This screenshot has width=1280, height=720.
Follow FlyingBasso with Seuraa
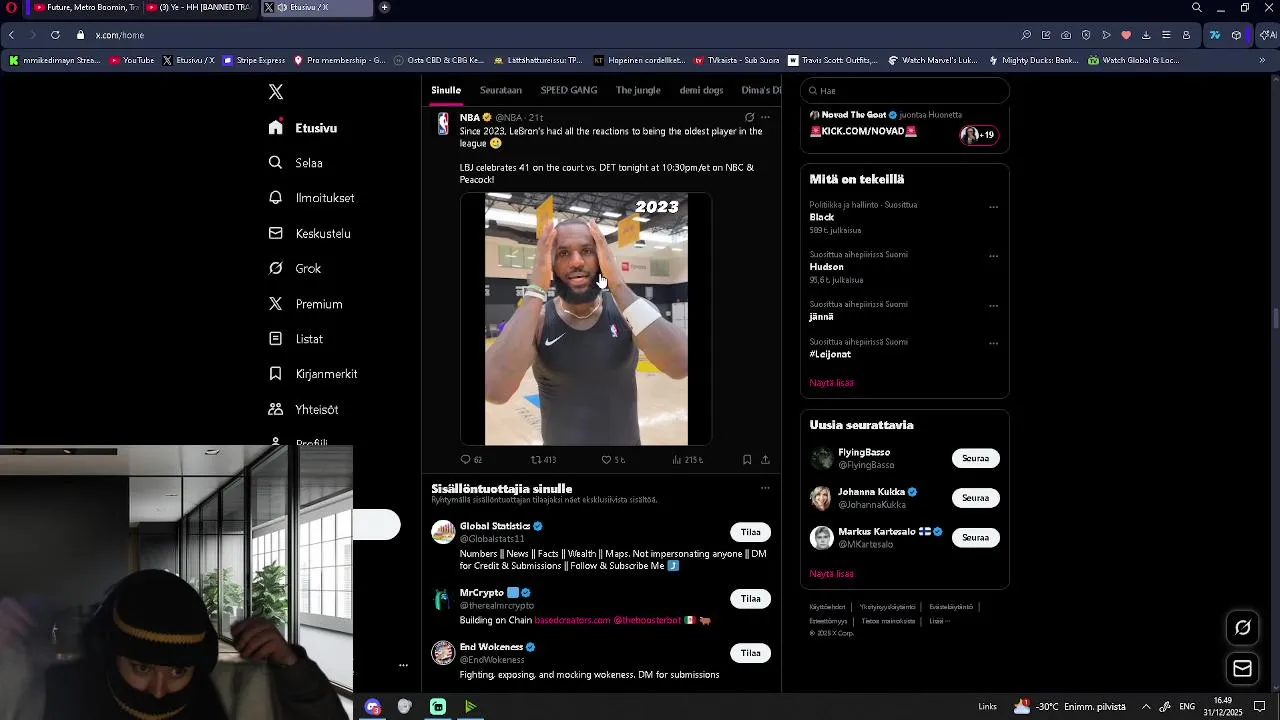975,458
